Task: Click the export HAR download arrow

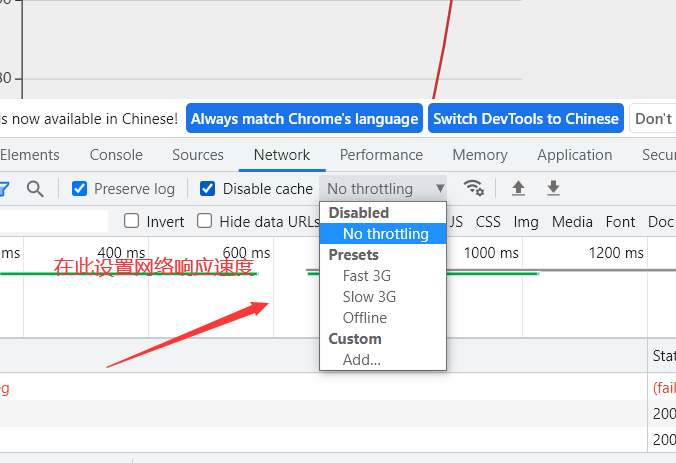Action: click(x=553, y=188)
